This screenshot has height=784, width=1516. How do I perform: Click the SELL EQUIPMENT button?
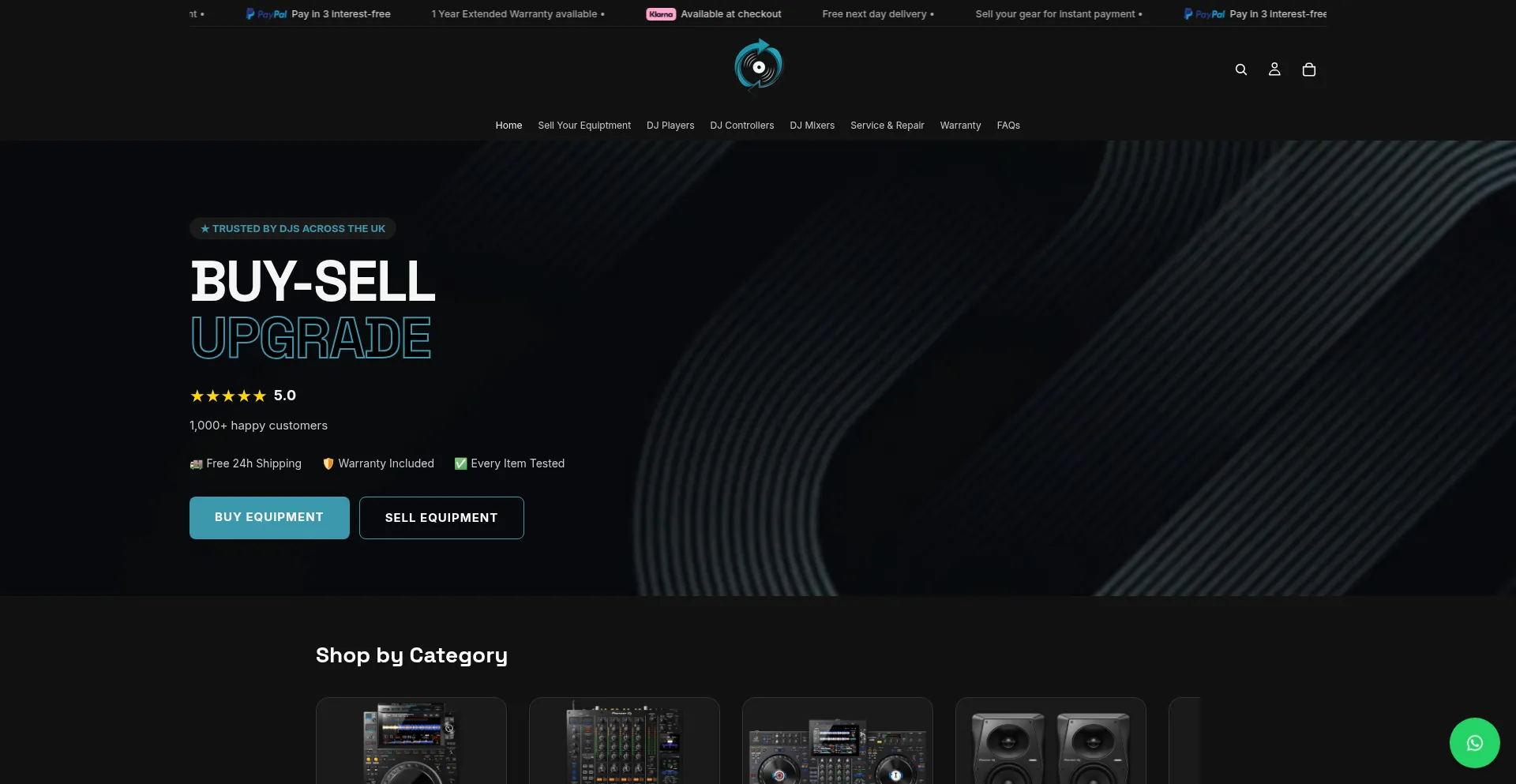pos(441,518)
